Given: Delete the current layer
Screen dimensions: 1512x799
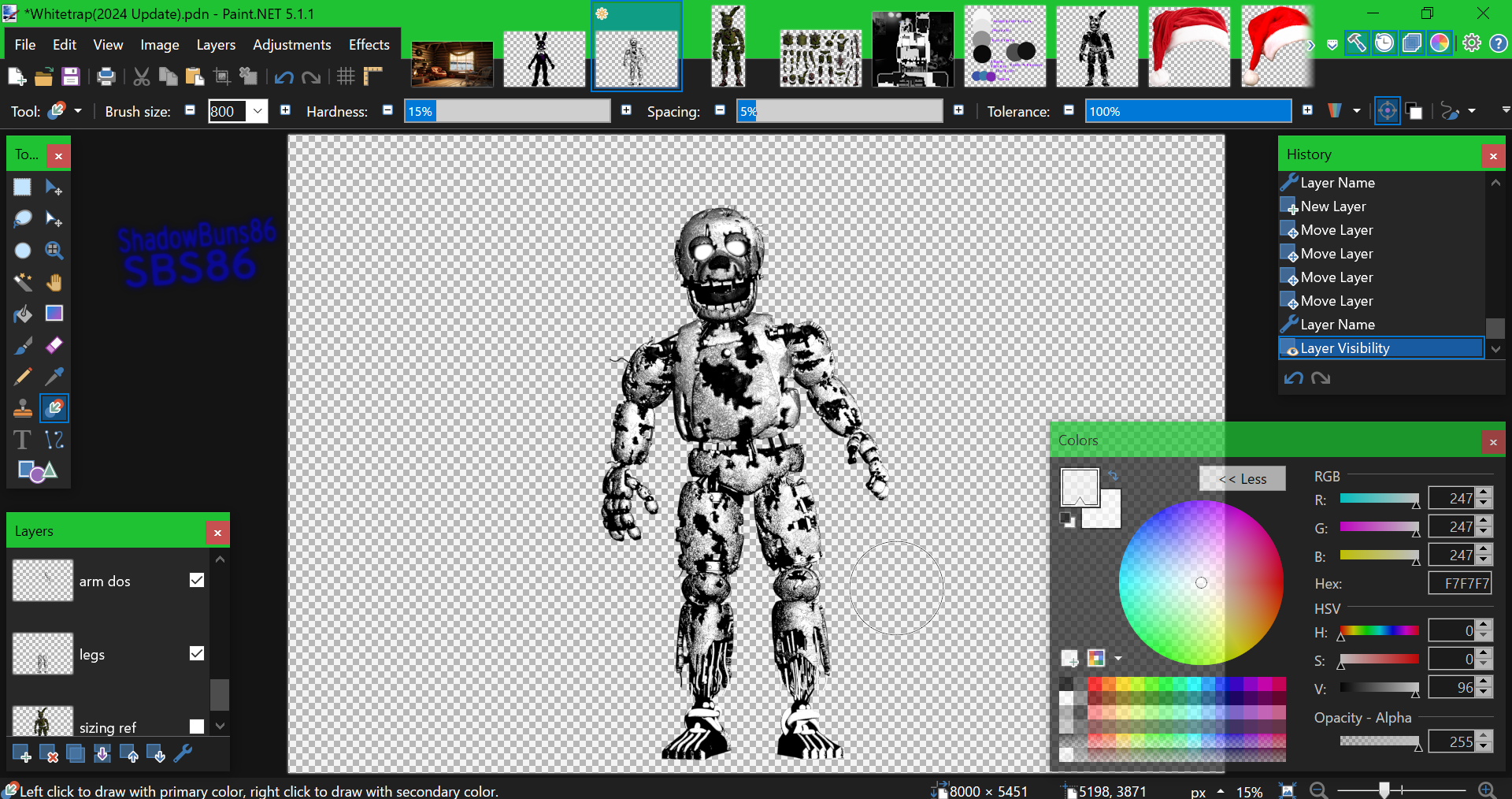Looking at the screenshot, I should tap(49, 754).
